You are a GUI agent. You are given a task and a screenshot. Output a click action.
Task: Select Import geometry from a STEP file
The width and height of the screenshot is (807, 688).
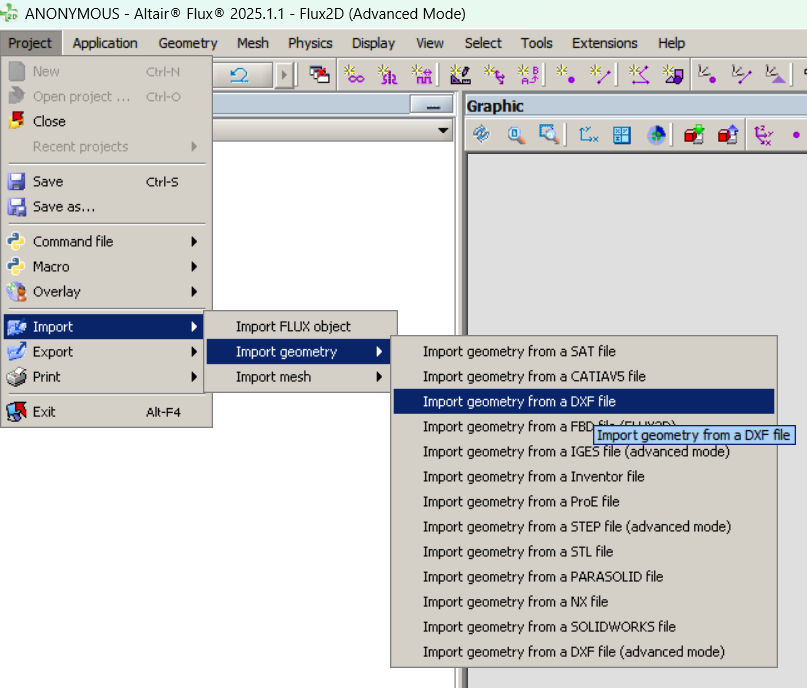click(584, 527)
